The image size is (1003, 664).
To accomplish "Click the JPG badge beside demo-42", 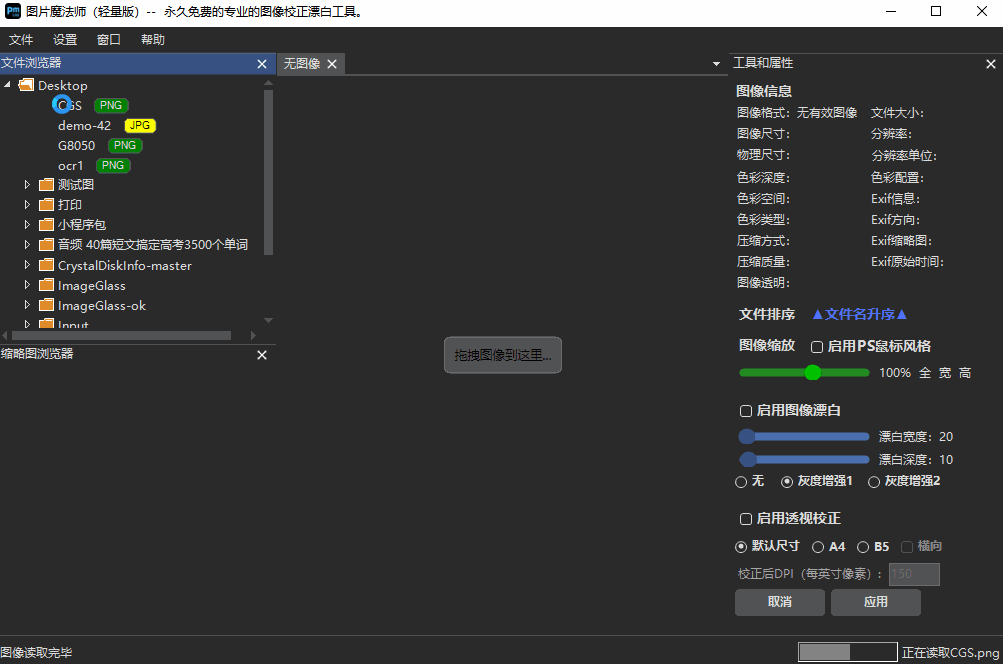I will [x=139, y=125].
